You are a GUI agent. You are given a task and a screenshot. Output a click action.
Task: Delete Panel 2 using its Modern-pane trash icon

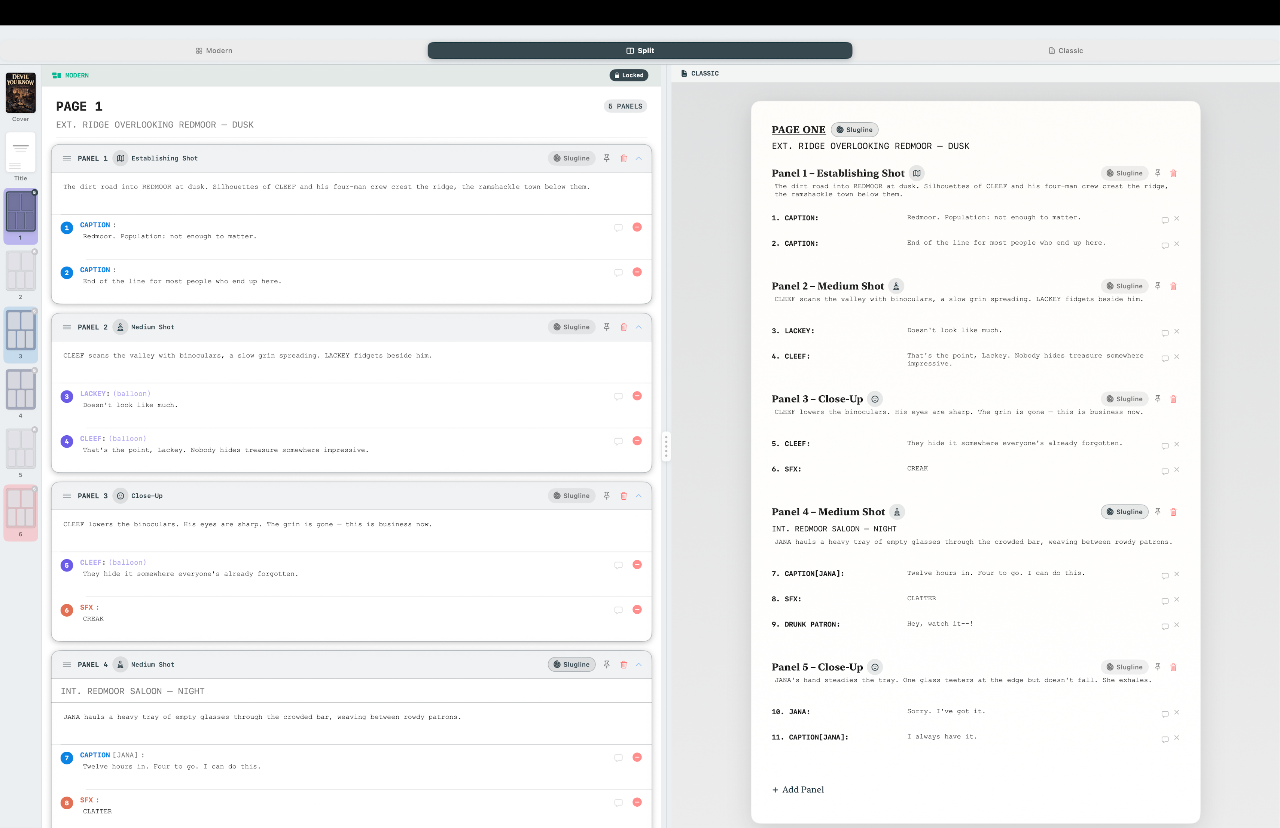pyautogui.click(x=623, y=327)
